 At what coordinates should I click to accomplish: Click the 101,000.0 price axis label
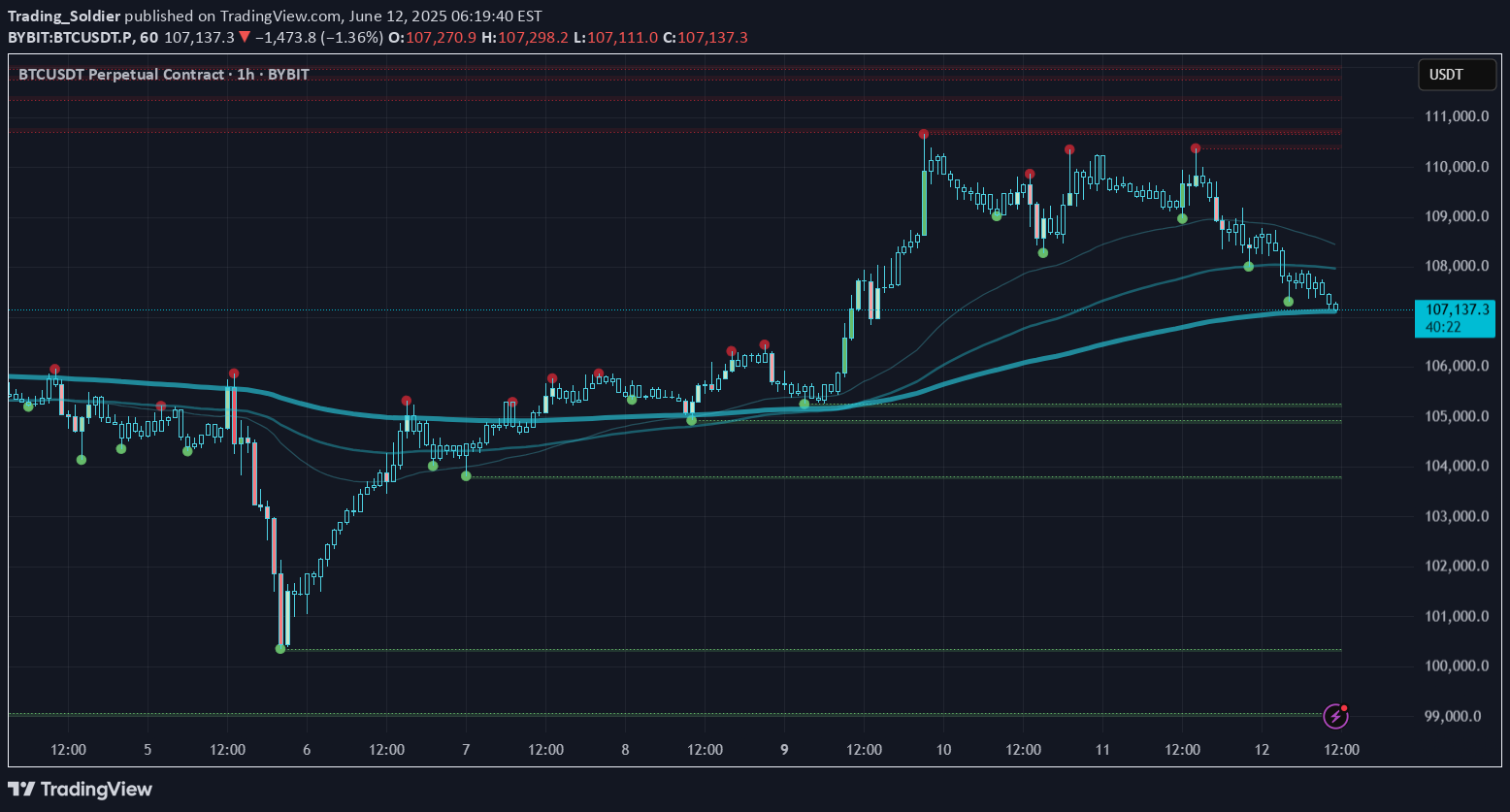1458,616
